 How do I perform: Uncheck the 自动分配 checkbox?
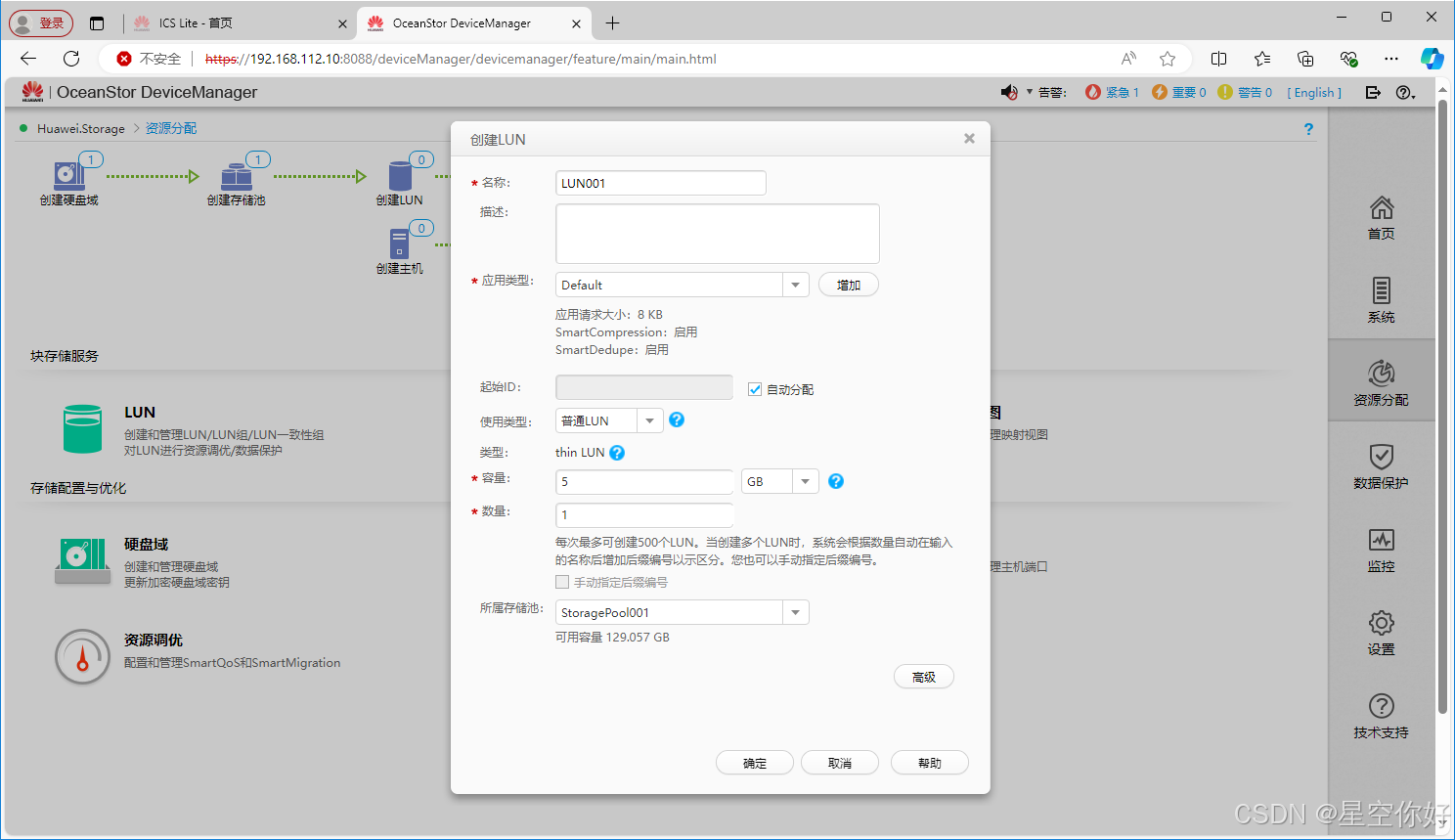pos(755,389)
